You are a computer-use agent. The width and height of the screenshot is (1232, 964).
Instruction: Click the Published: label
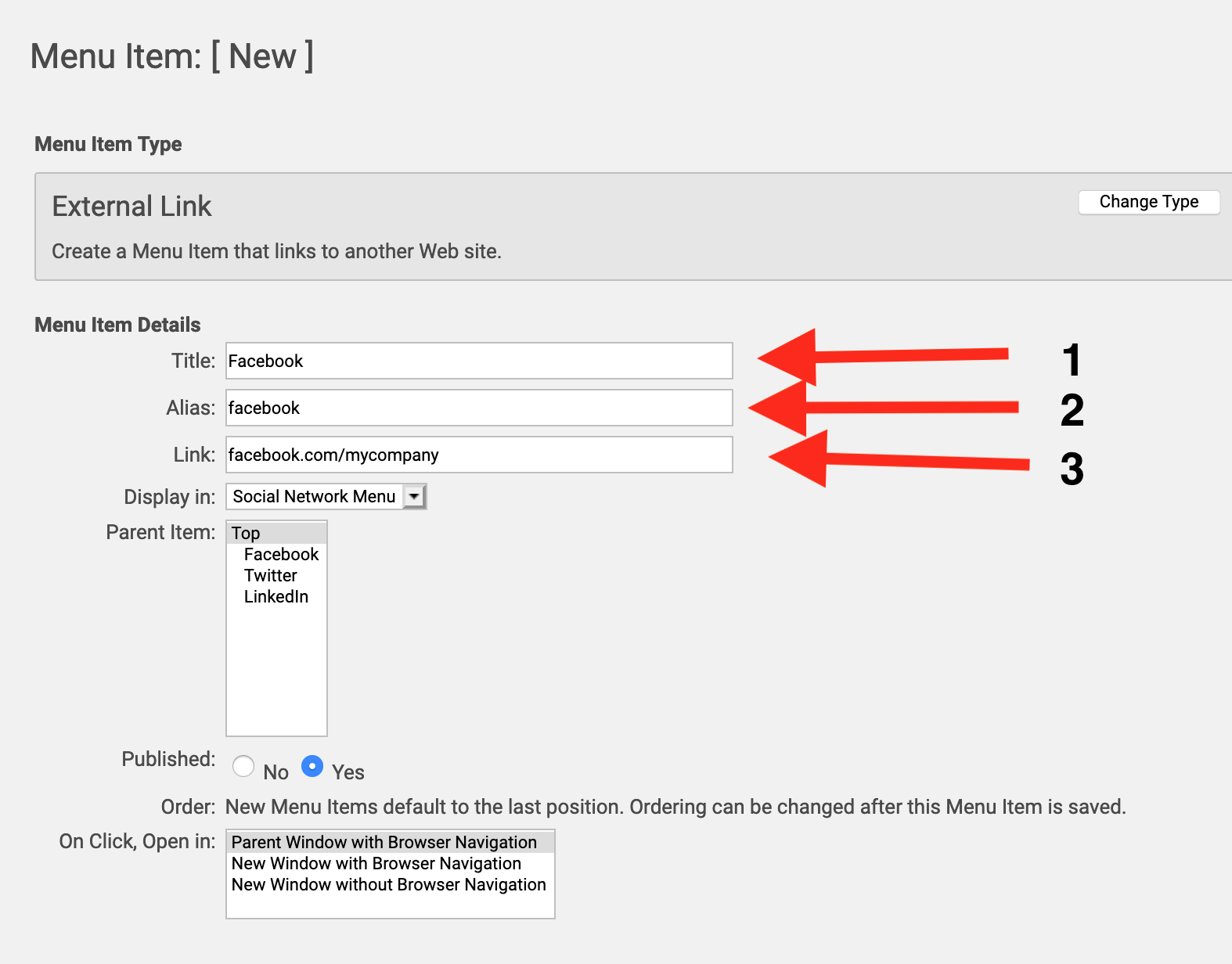pyautogui.click(x=168, y=759)
